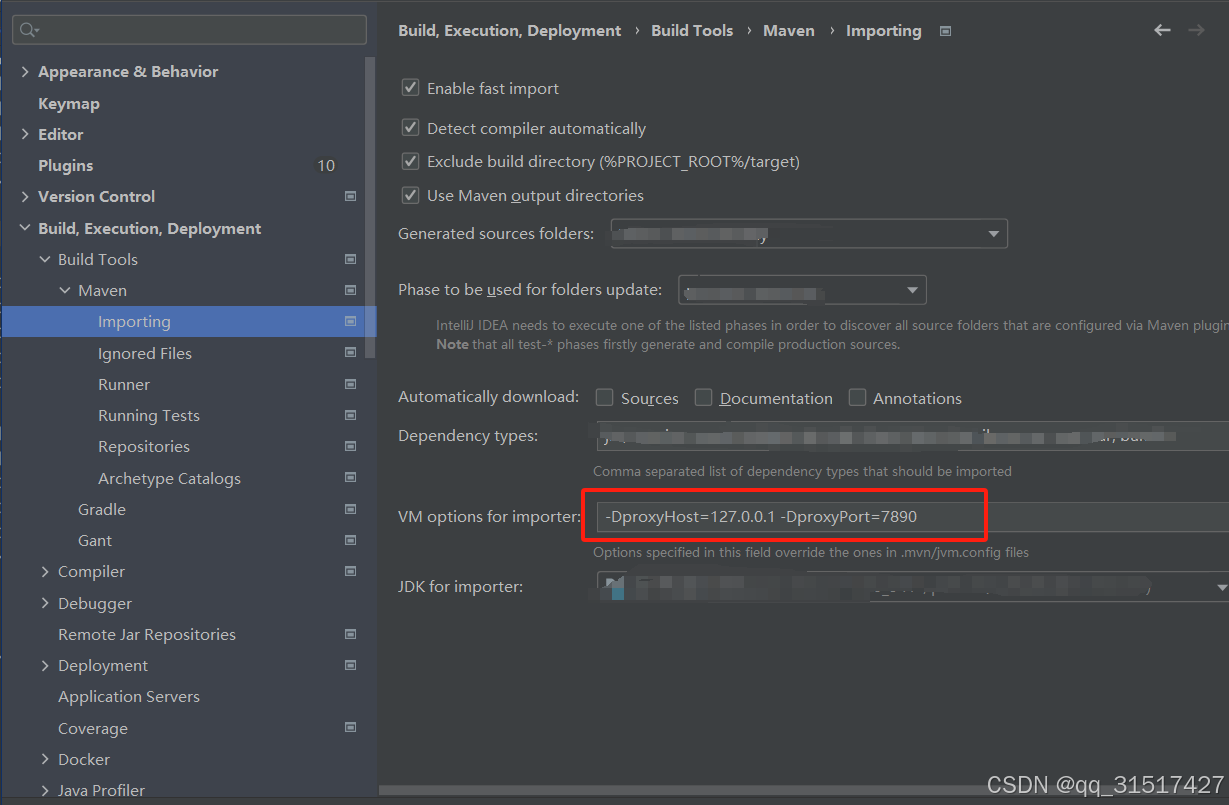The width and height of the screenshot is (1229, 805).
Task: Click the project icon on the Ignored Files row
Action: point(350,353)
